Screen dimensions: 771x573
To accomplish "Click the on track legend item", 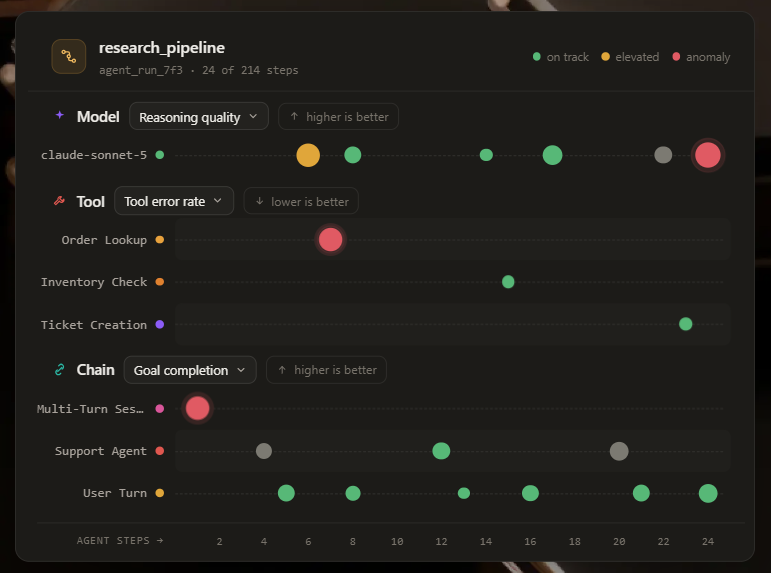I will [x=561, y=57].
